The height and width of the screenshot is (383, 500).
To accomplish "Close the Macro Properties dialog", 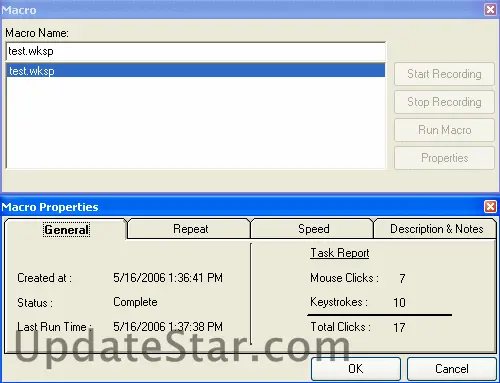I will point(490,207).
